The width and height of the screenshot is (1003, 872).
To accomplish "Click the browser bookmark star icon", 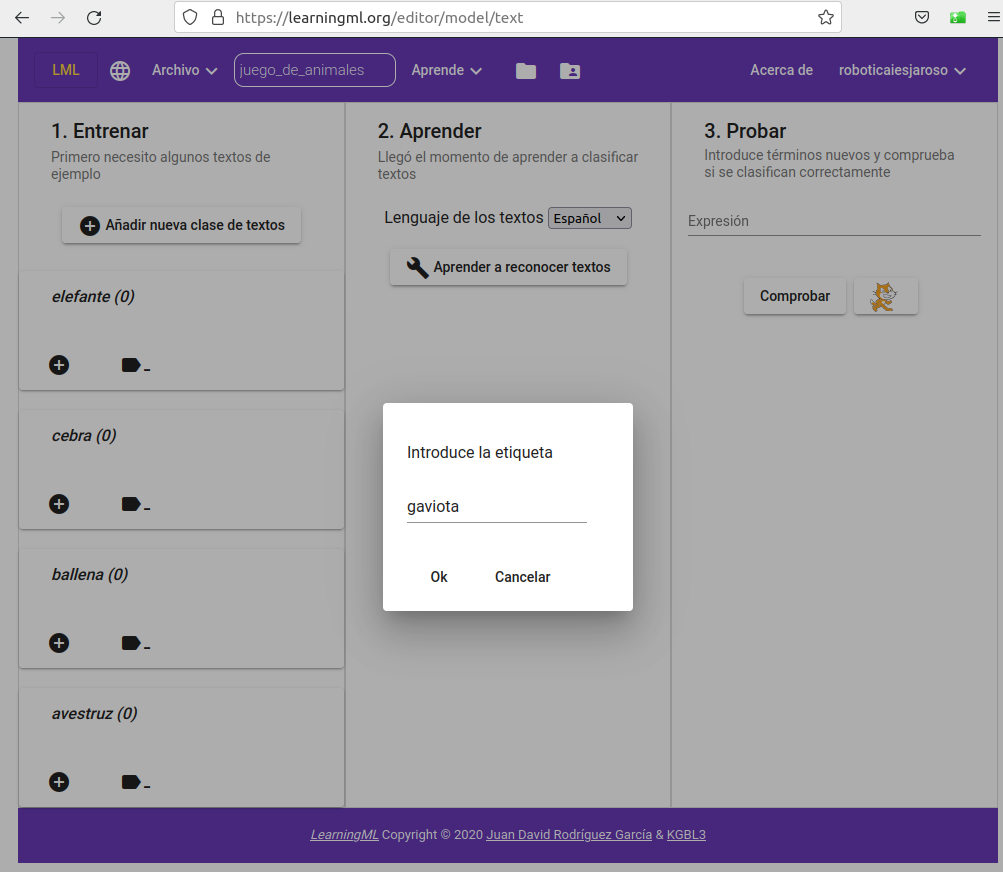I will [x=825, y=17].
